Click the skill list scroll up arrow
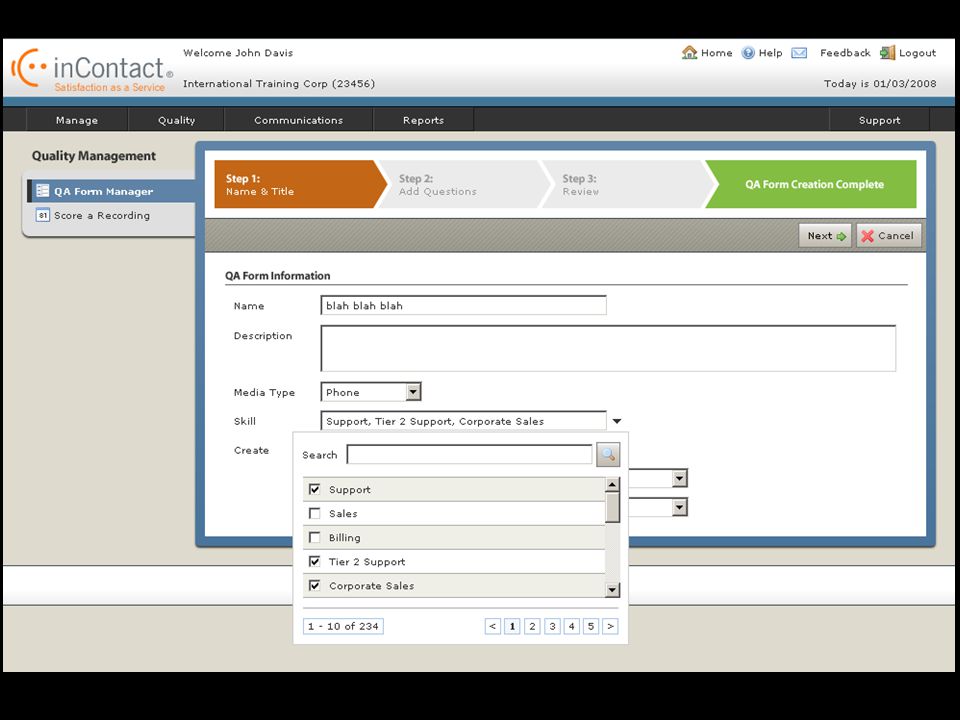 (x=612, y=484)
